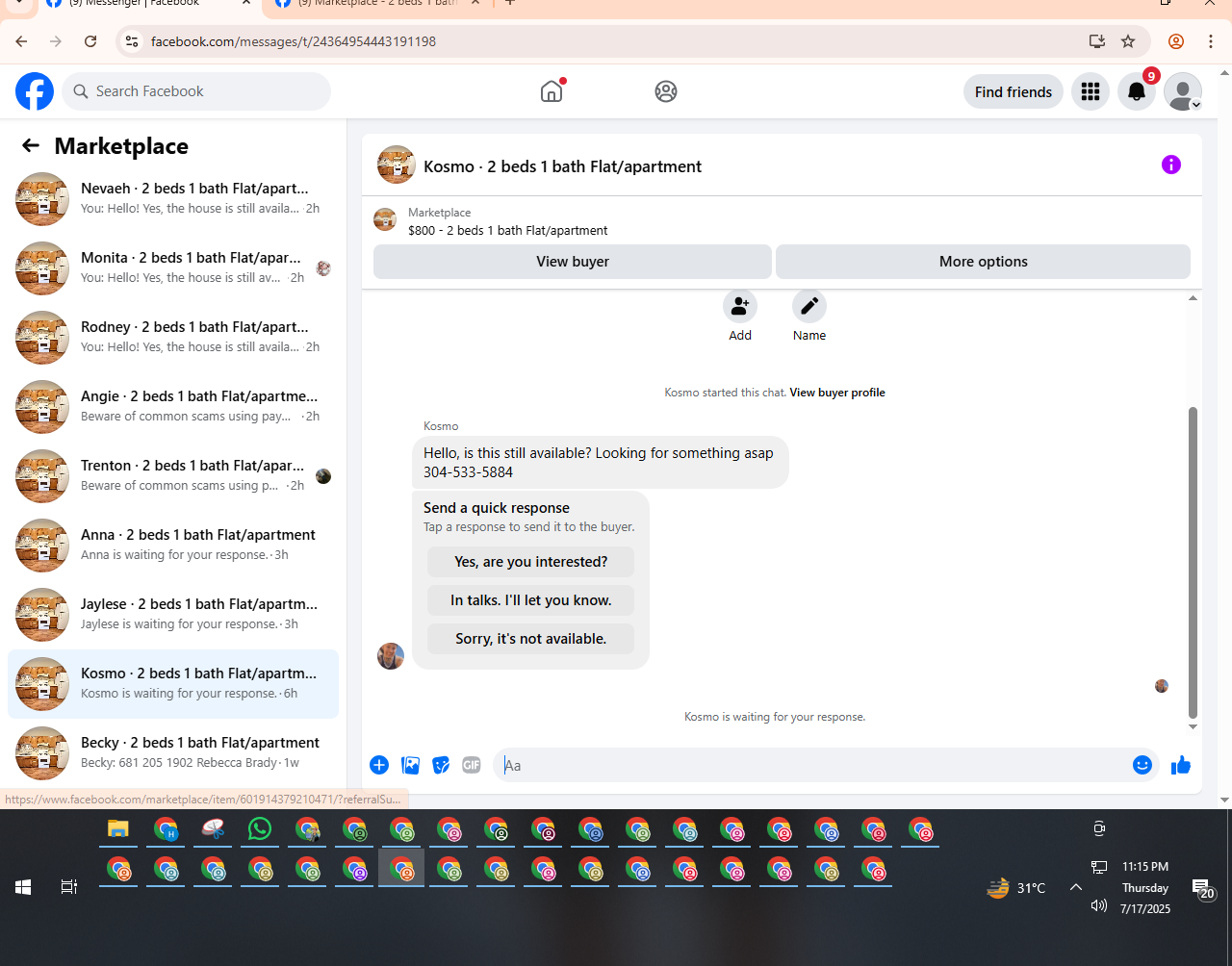Send quick reply "In talks. I'll let you know."

tap(531, 600)
